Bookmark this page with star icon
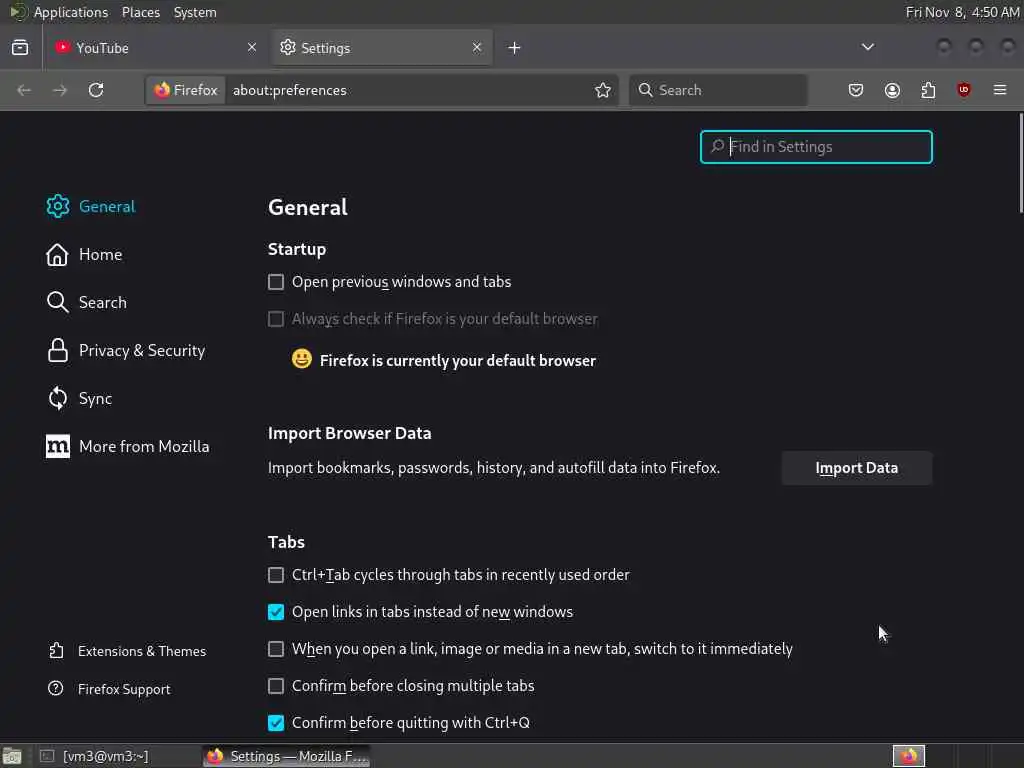 [x=603, y=90]
